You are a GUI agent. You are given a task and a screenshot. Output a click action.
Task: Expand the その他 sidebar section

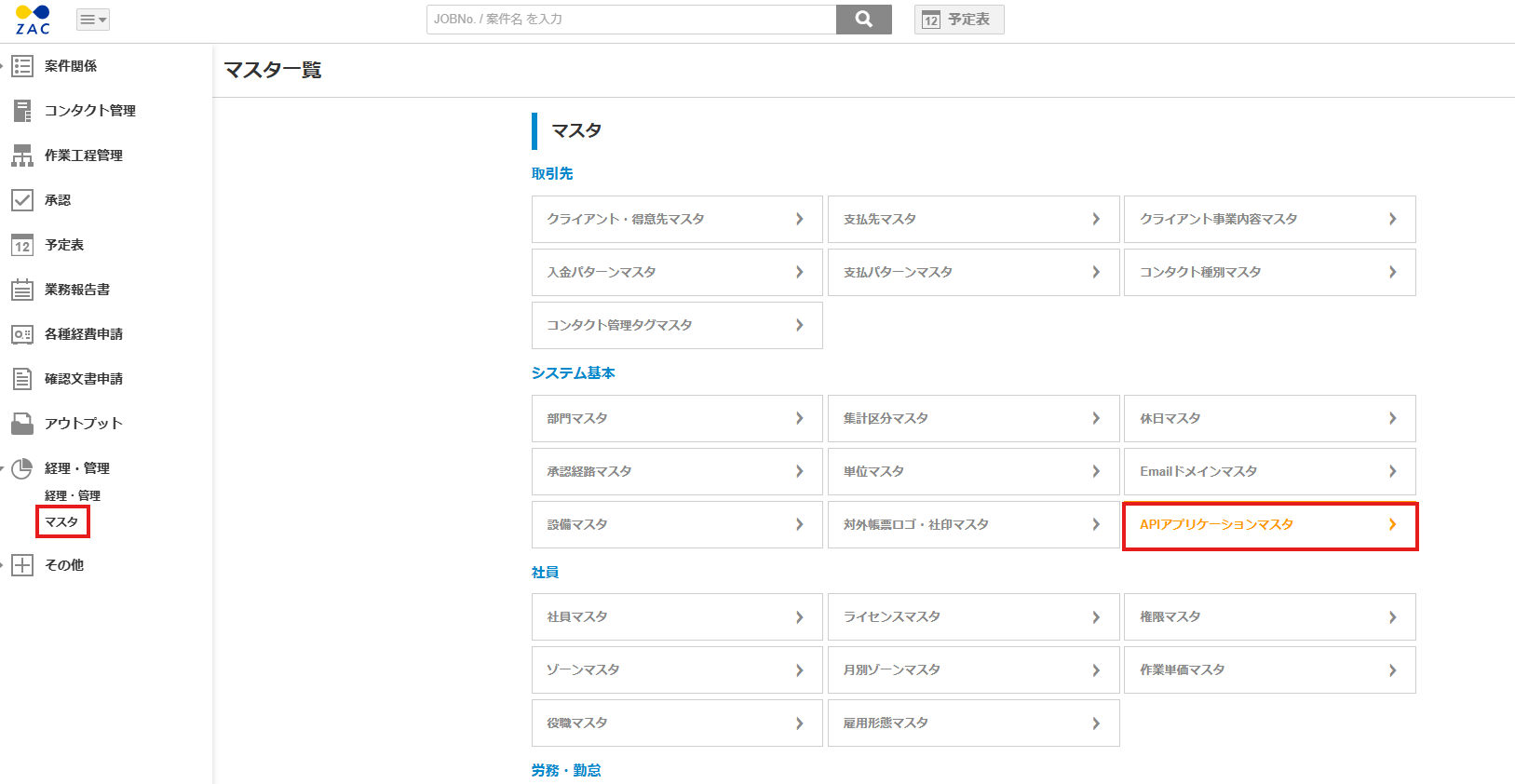pos(3,565)
